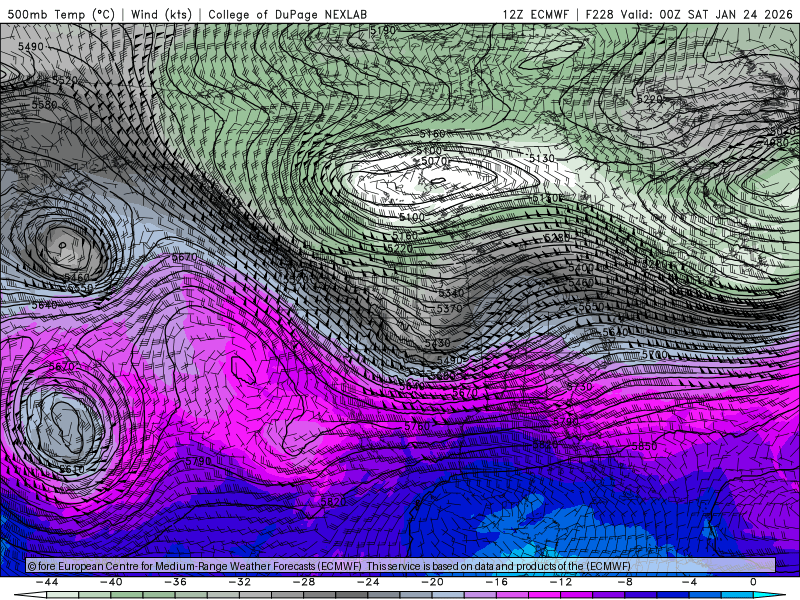Click the 5580 contour label
The image size is (800, 600).
(x=44, y=105)
